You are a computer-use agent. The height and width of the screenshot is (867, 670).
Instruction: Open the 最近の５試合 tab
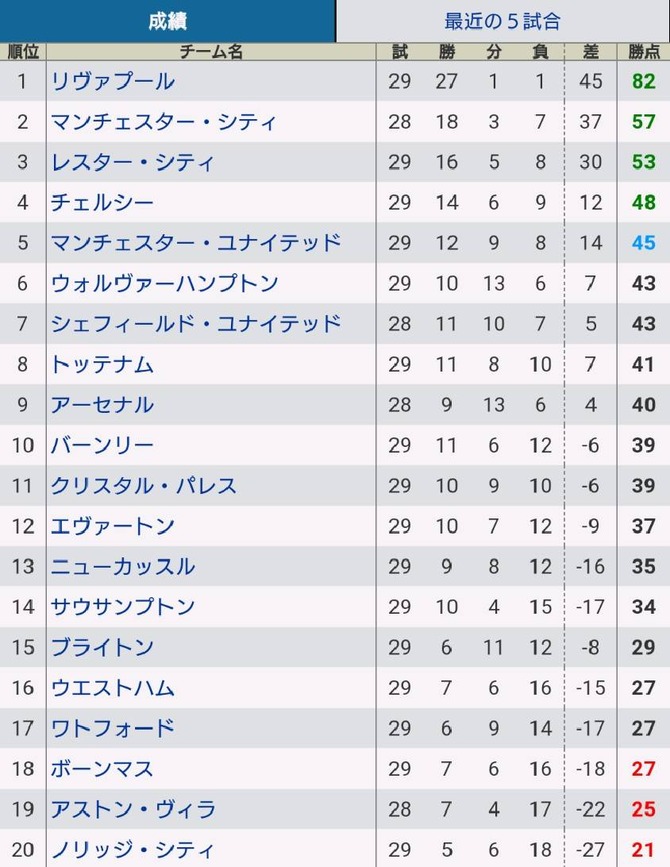[502, 21]
